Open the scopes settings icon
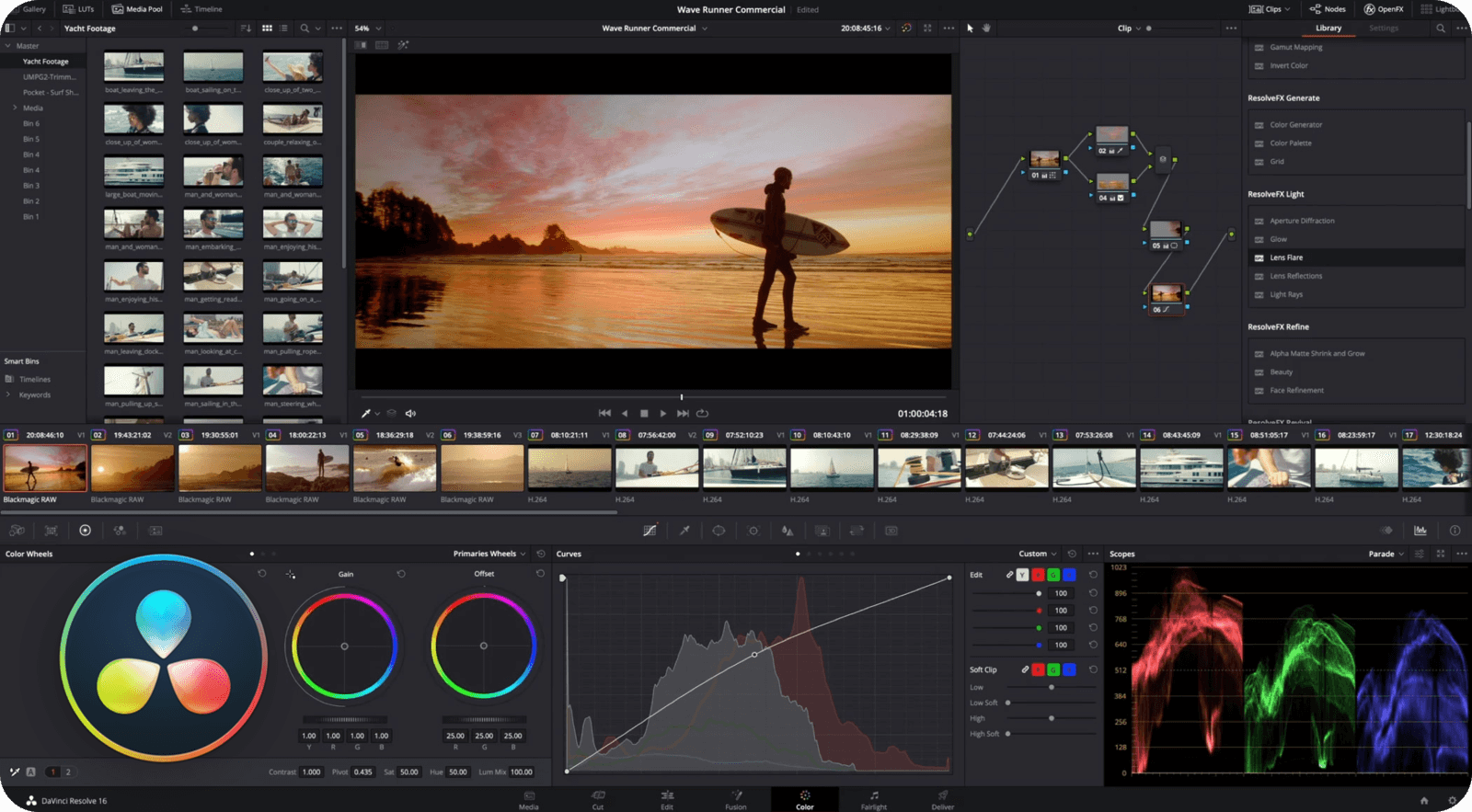This screenshot has width=1472, height=812. (1419, 554)
